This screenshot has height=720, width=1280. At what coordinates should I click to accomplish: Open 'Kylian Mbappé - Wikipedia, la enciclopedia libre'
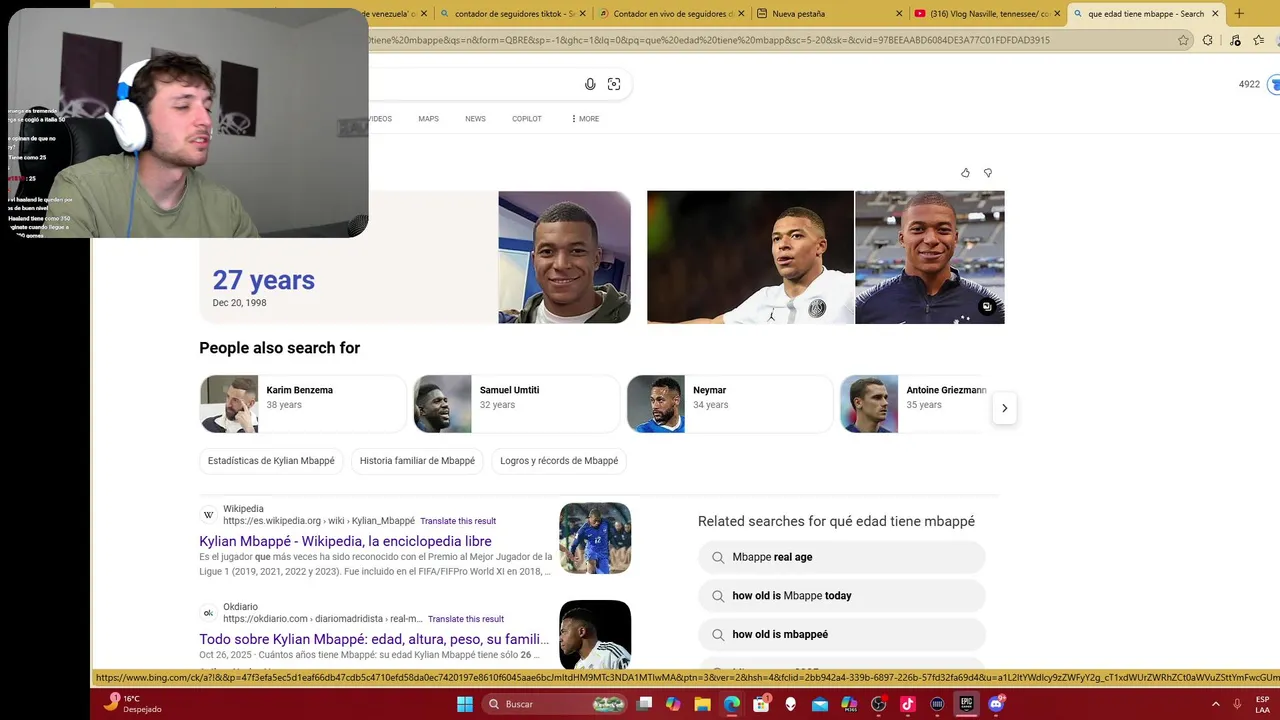[345, 541]
